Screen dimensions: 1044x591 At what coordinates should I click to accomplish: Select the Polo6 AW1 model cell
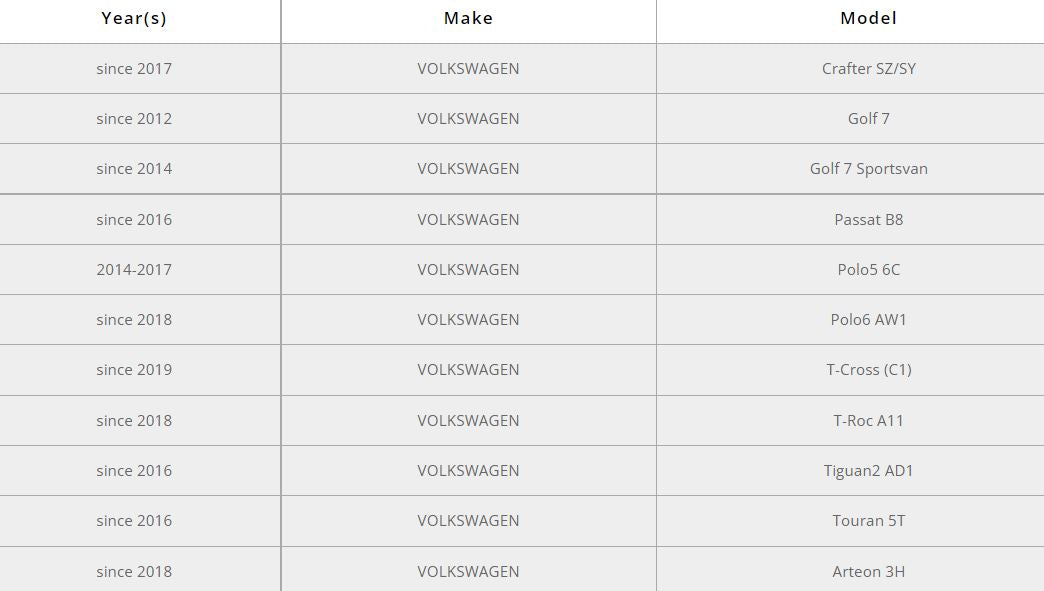[868, 320]
